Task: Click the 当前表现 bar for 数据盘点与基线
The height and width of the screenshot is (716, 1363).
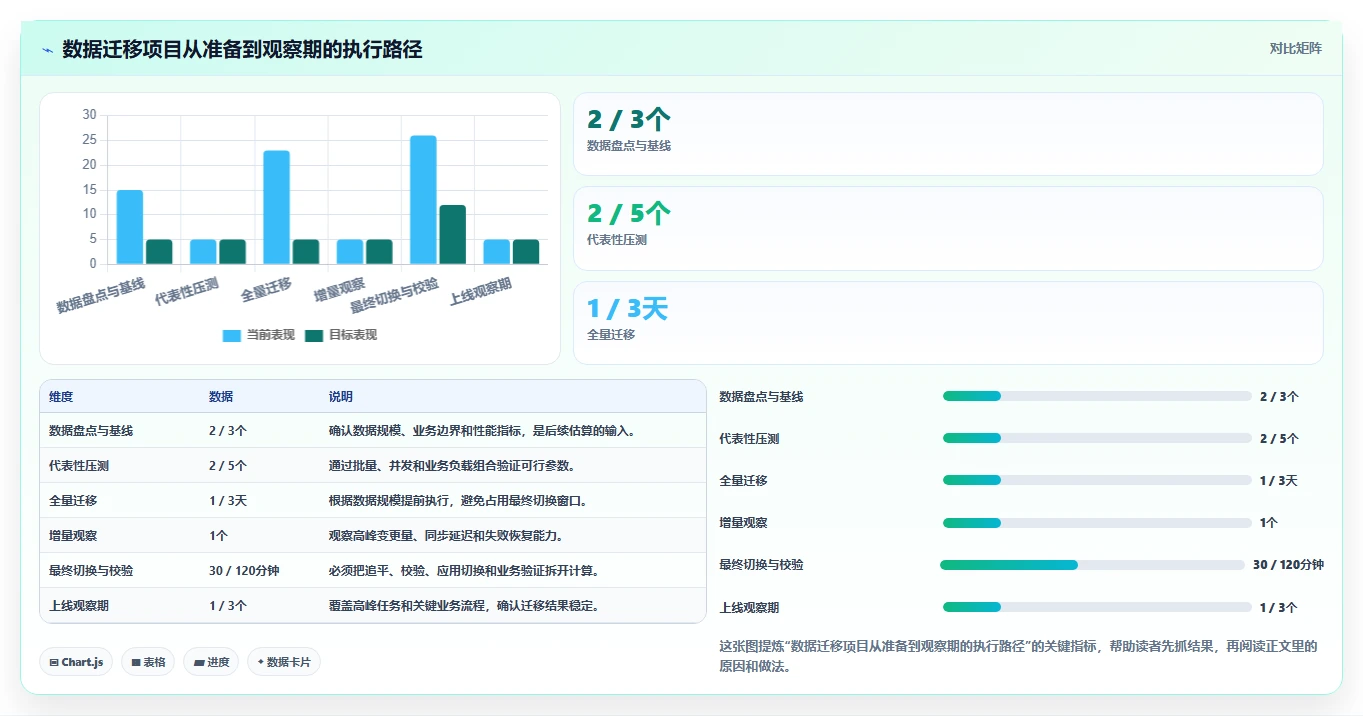Action: coord(130,227)
